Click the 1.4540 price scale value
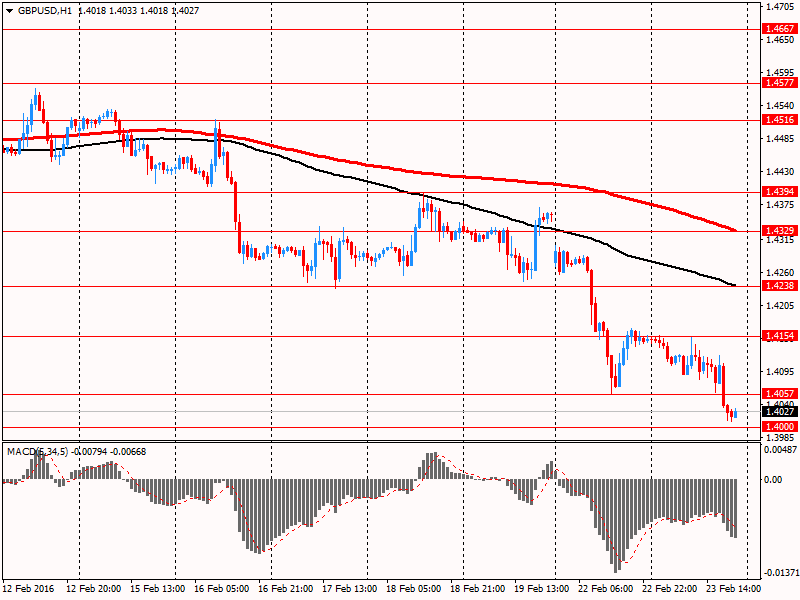The width and height of the screenshot is (800, 600). (x=780, y=106)
